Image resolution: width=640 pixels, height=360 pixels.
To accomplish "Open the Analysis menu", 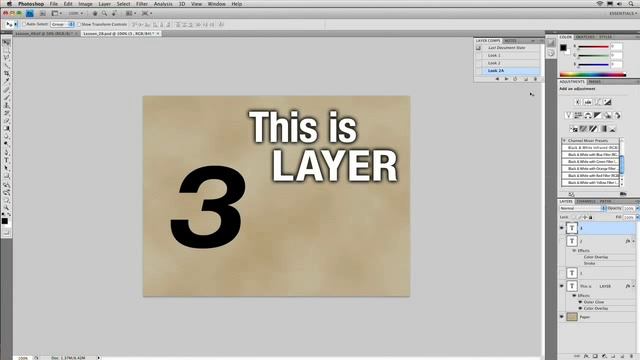I will point(163,4).
